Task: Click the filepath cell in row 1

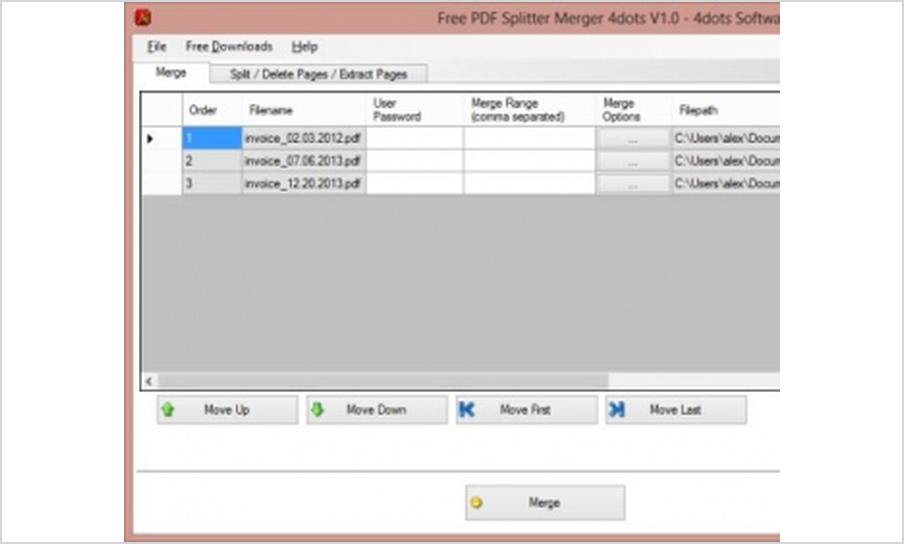Action: pos(726,138)
